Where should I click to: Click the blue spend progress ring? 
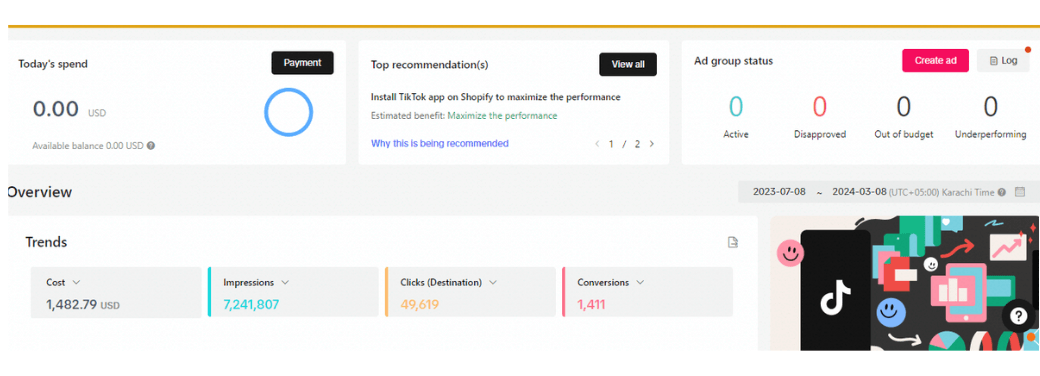(x=289, y=112)
